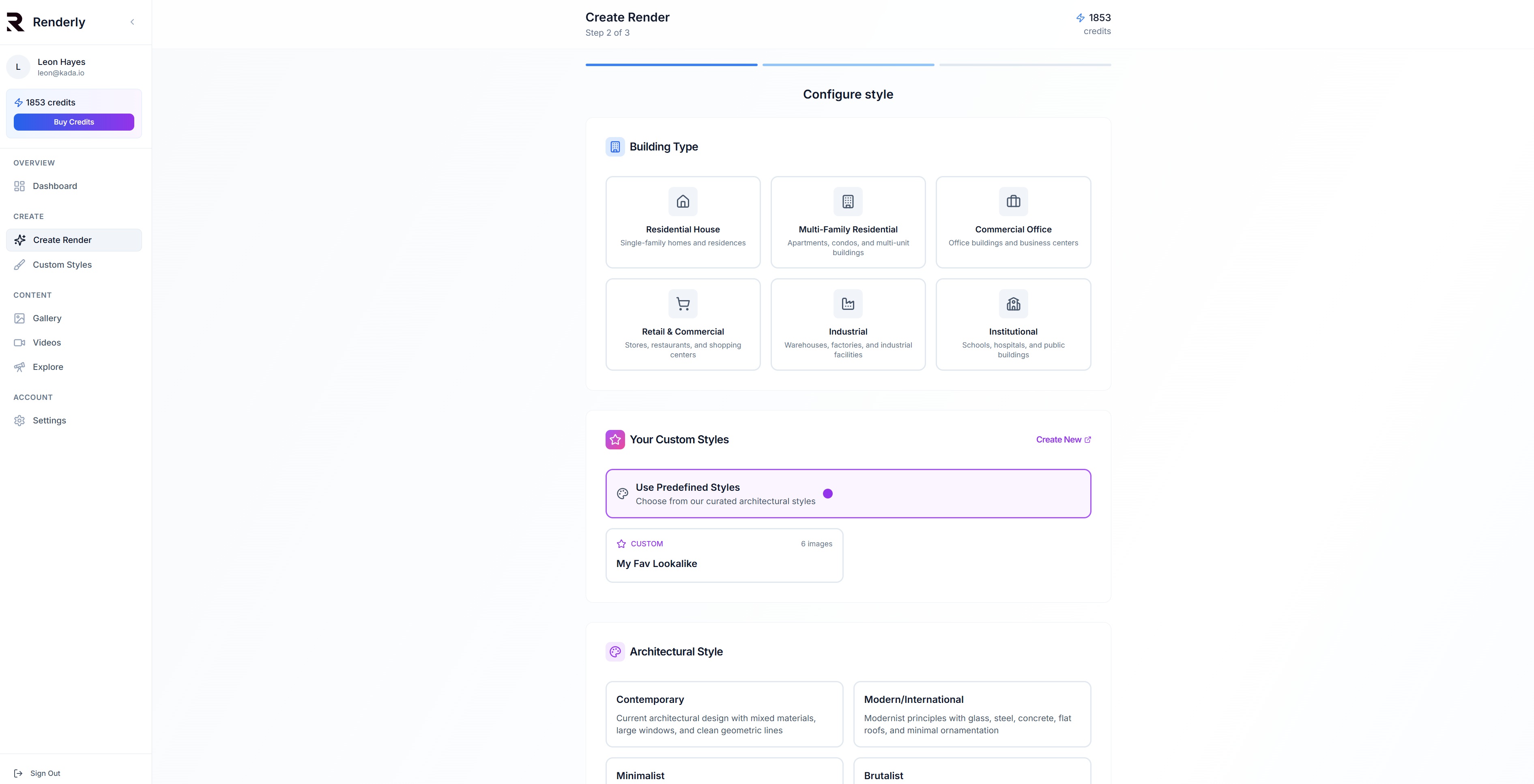1534x784 pixels.
Task: Click the leon@kada.io email text
Action: [61, 73]
